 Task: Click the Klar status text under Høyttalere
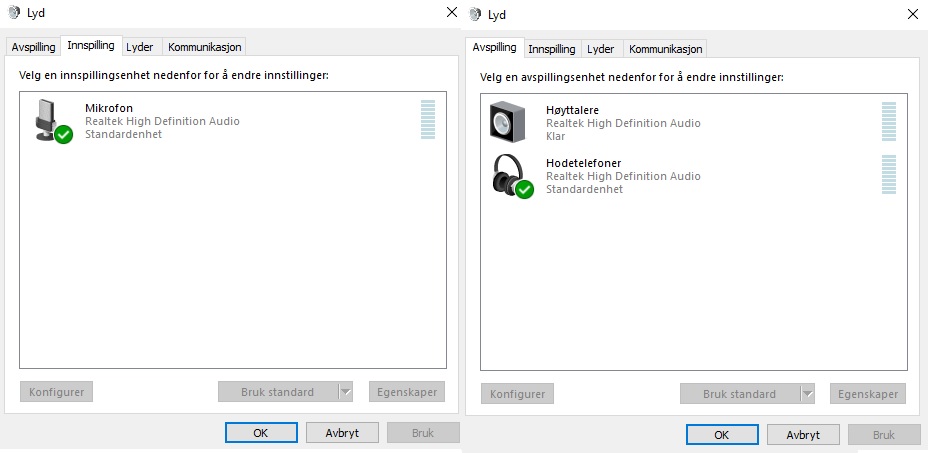pos(556,136)
